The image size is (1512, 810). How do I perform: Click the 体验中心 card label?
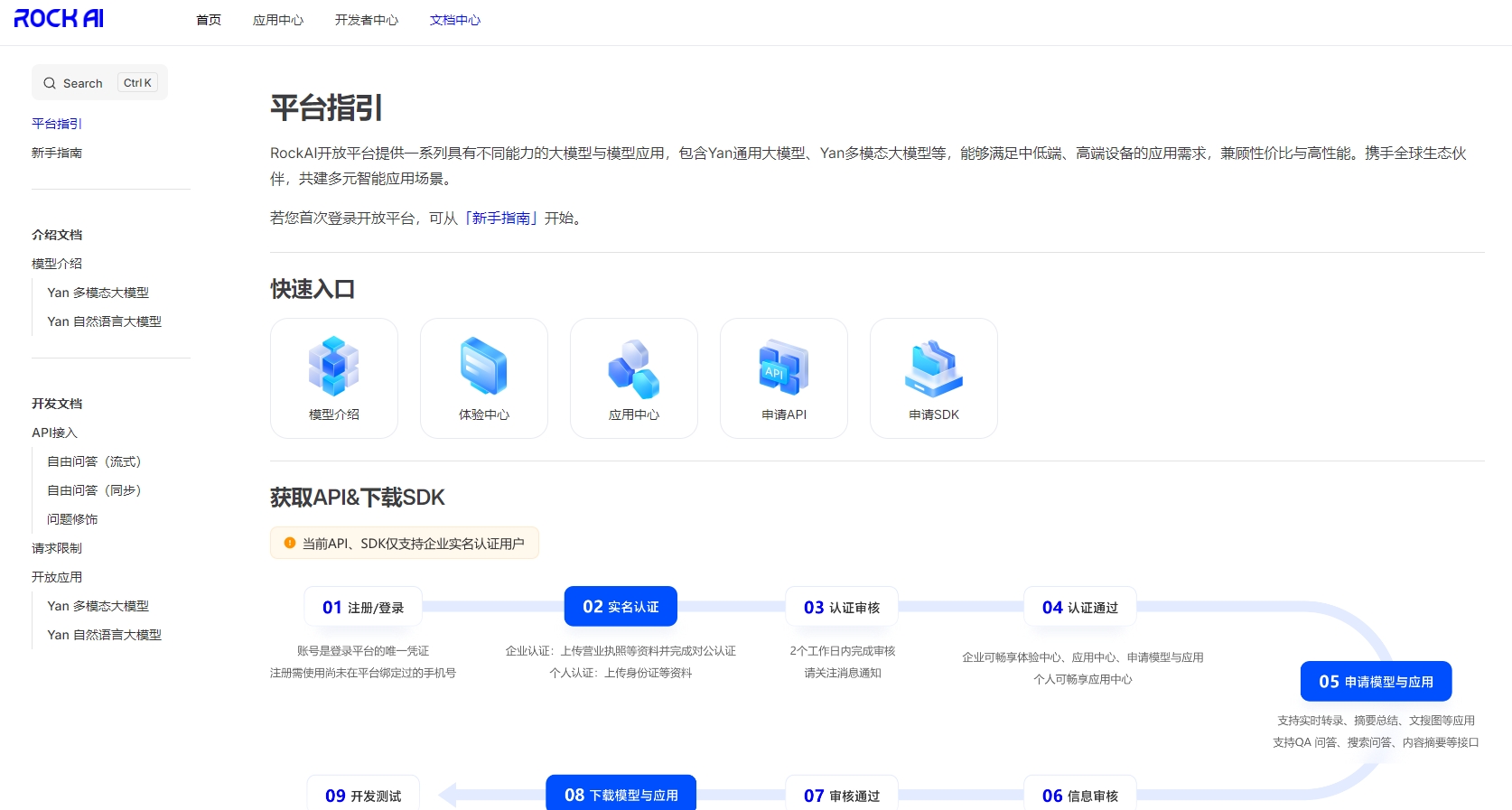484,414
